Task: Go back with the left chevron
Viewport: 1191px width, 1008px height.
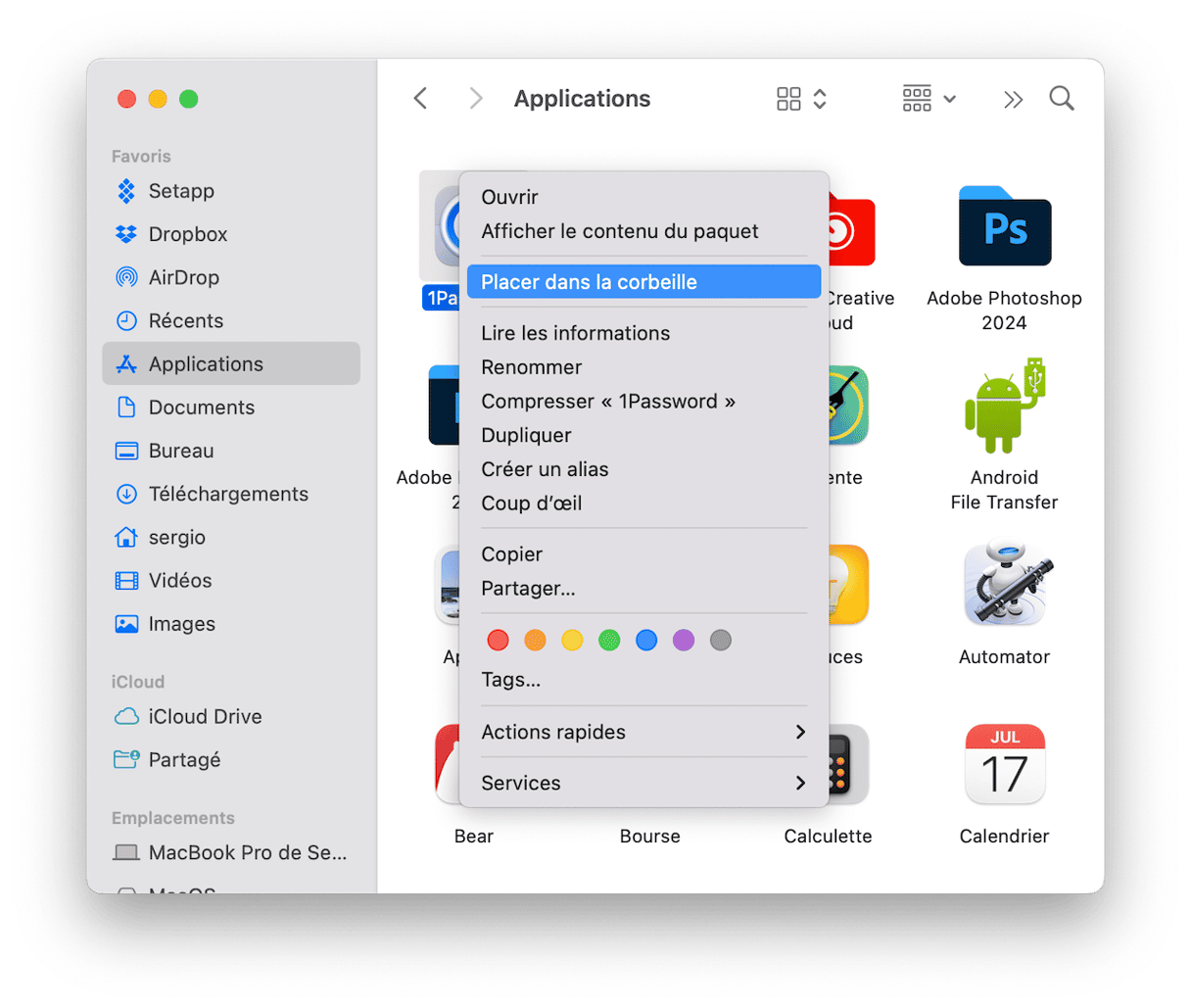Action: coord(421,99)
